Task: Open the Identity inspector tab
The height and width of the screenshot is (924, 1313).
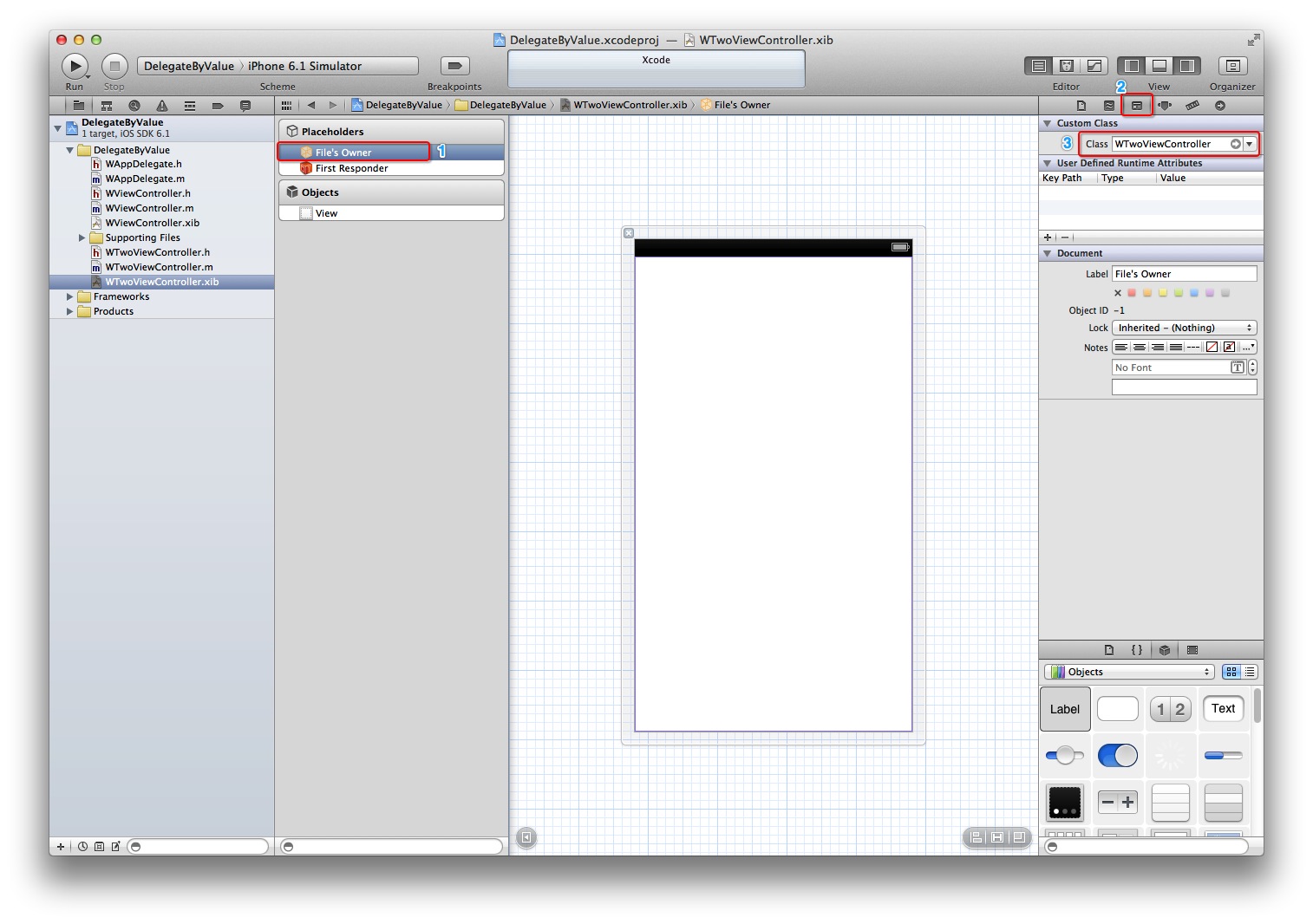Action: click(1136, 106)
